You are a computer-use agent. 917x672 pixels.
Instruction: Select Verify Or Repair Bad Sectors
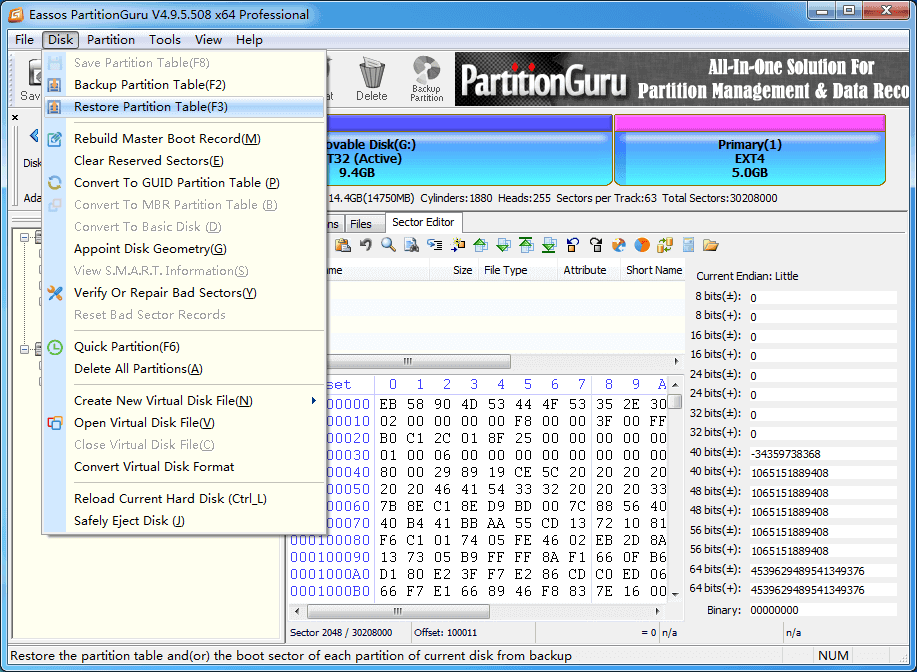click(x=184, y=293)
